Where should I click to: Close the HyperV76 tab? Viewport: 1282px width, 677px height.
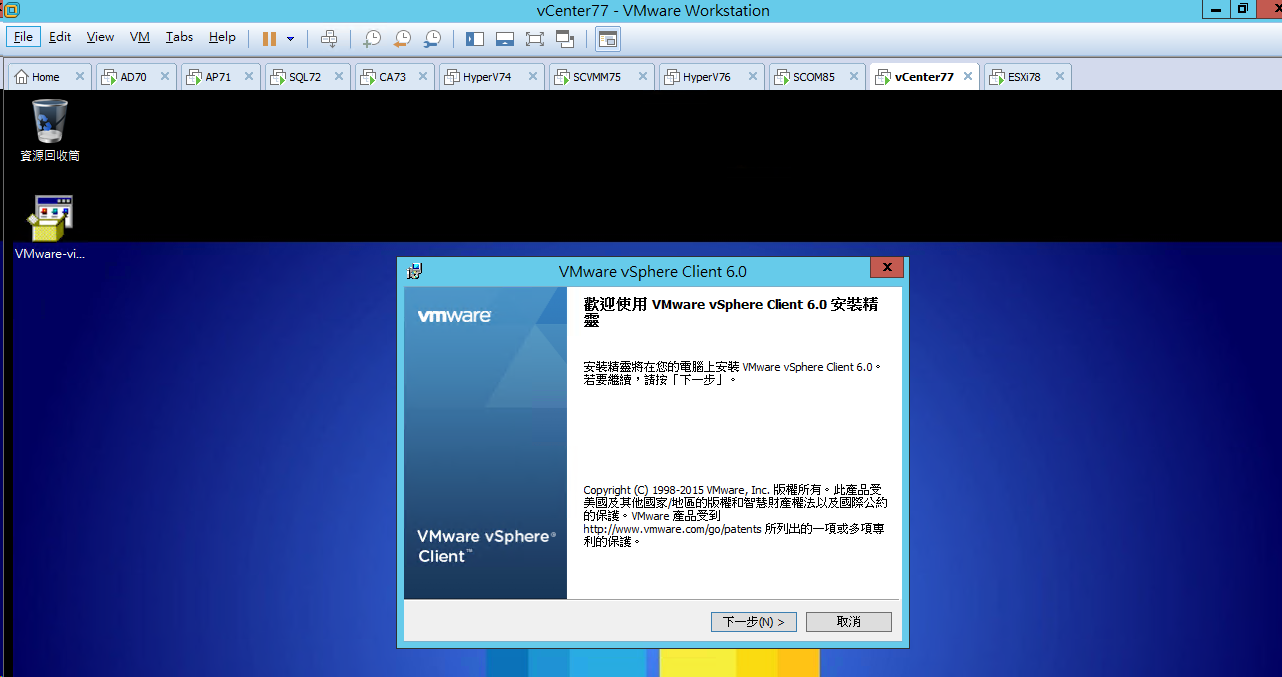(752, 76)
